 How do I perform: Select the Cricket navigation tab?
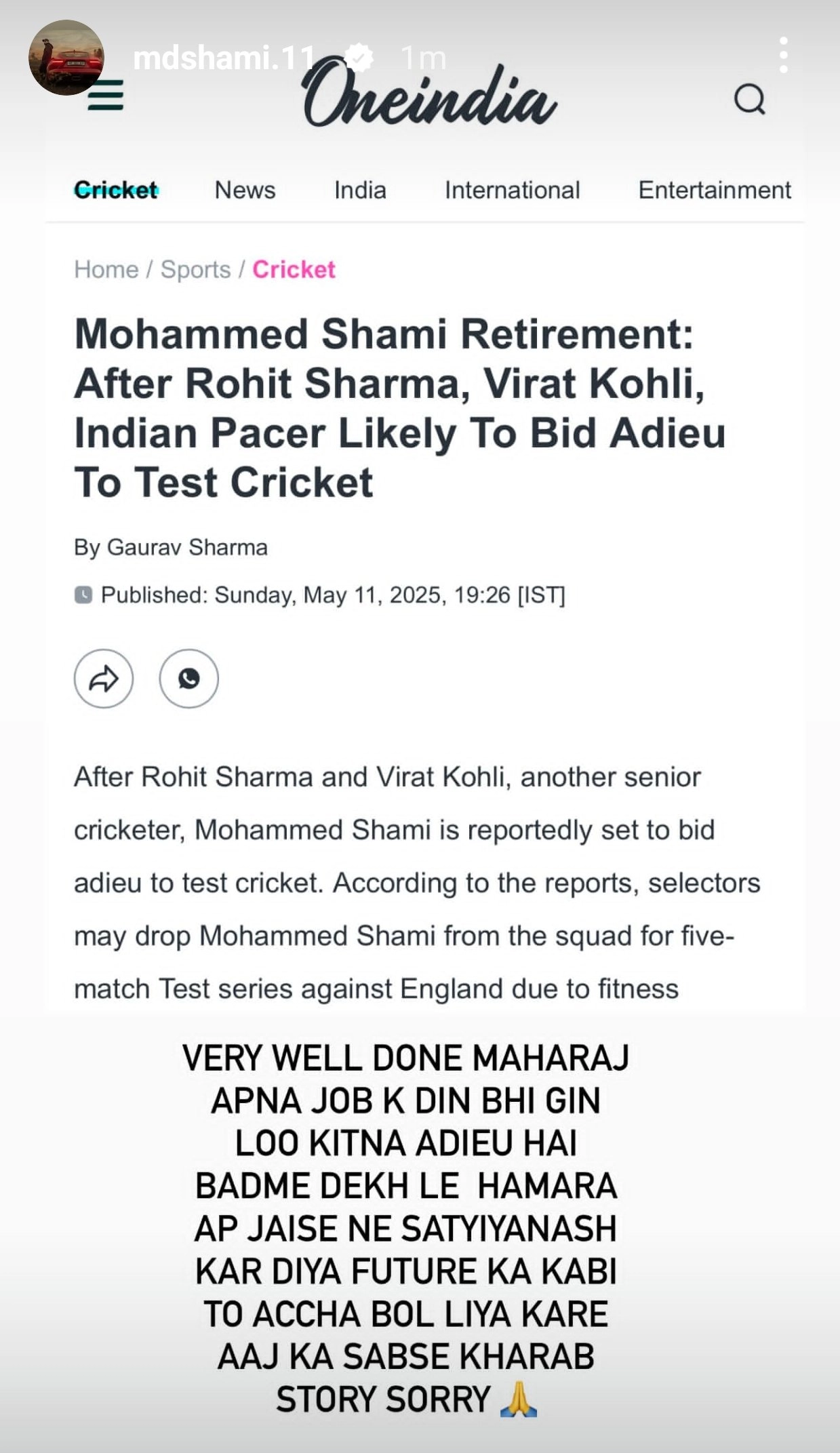pos(116,190)
